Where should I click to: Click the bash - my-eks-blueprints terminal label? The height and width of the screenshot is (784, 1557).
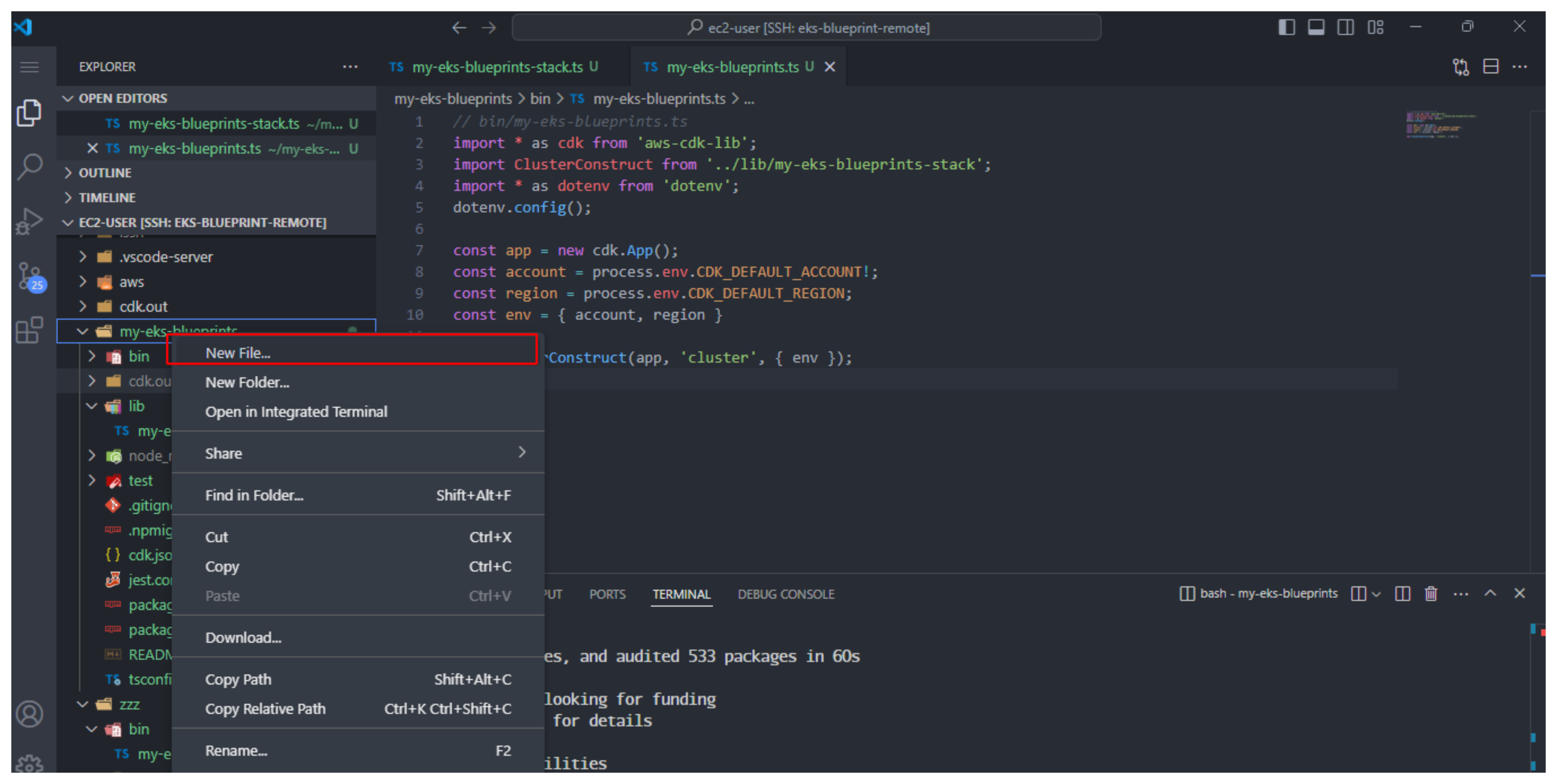[x=1258, y=594]
